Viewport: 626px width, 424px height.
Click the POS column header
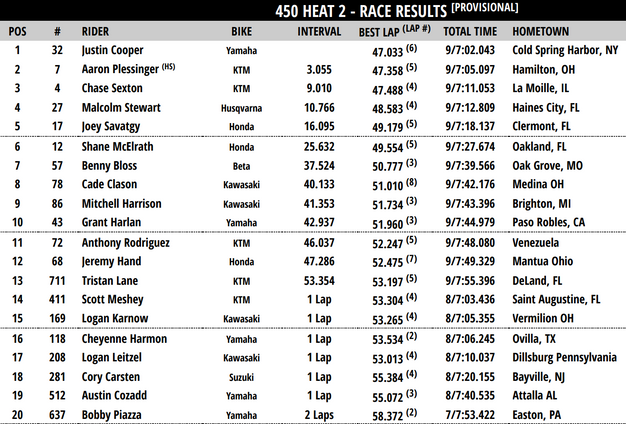click(x=17, y=30)
